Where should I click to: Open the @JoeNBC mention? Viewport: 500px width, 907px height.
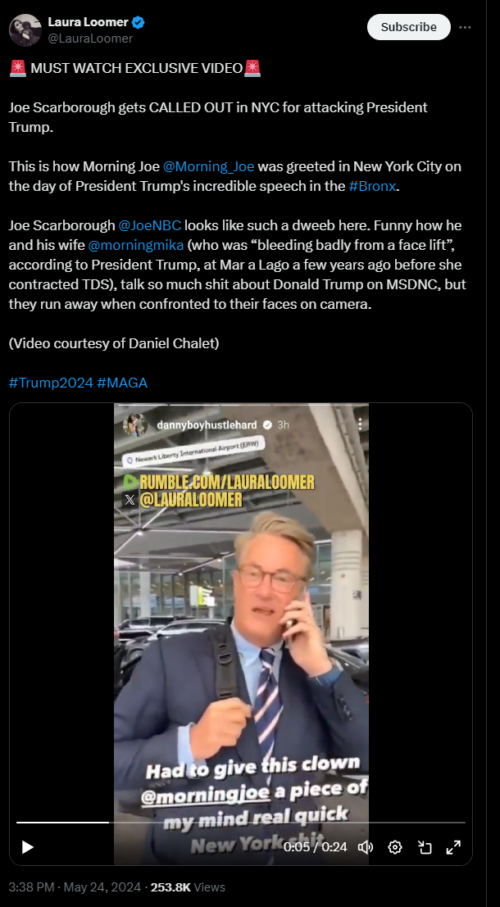coord(149,226)
